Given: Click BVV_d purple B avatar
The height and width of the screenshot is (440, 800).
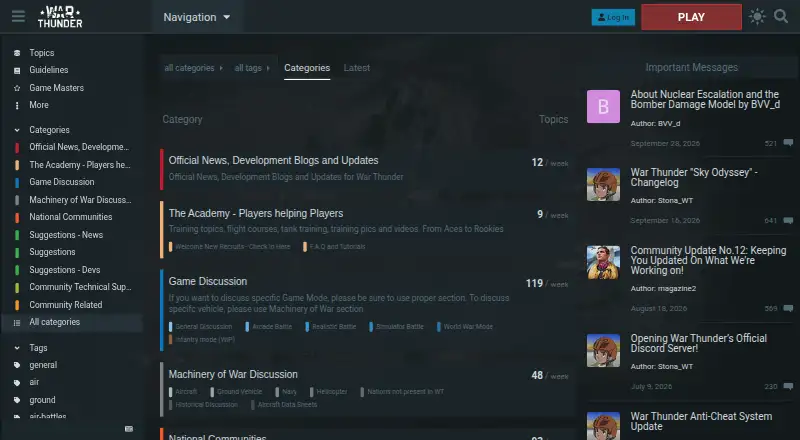Looking at the screenshot, I should click(603, 107).
